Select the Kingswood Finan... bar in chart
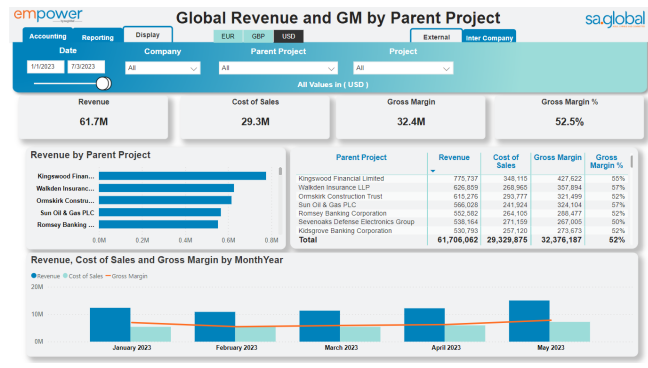This screenshot has width=648, height=368. 182,176
